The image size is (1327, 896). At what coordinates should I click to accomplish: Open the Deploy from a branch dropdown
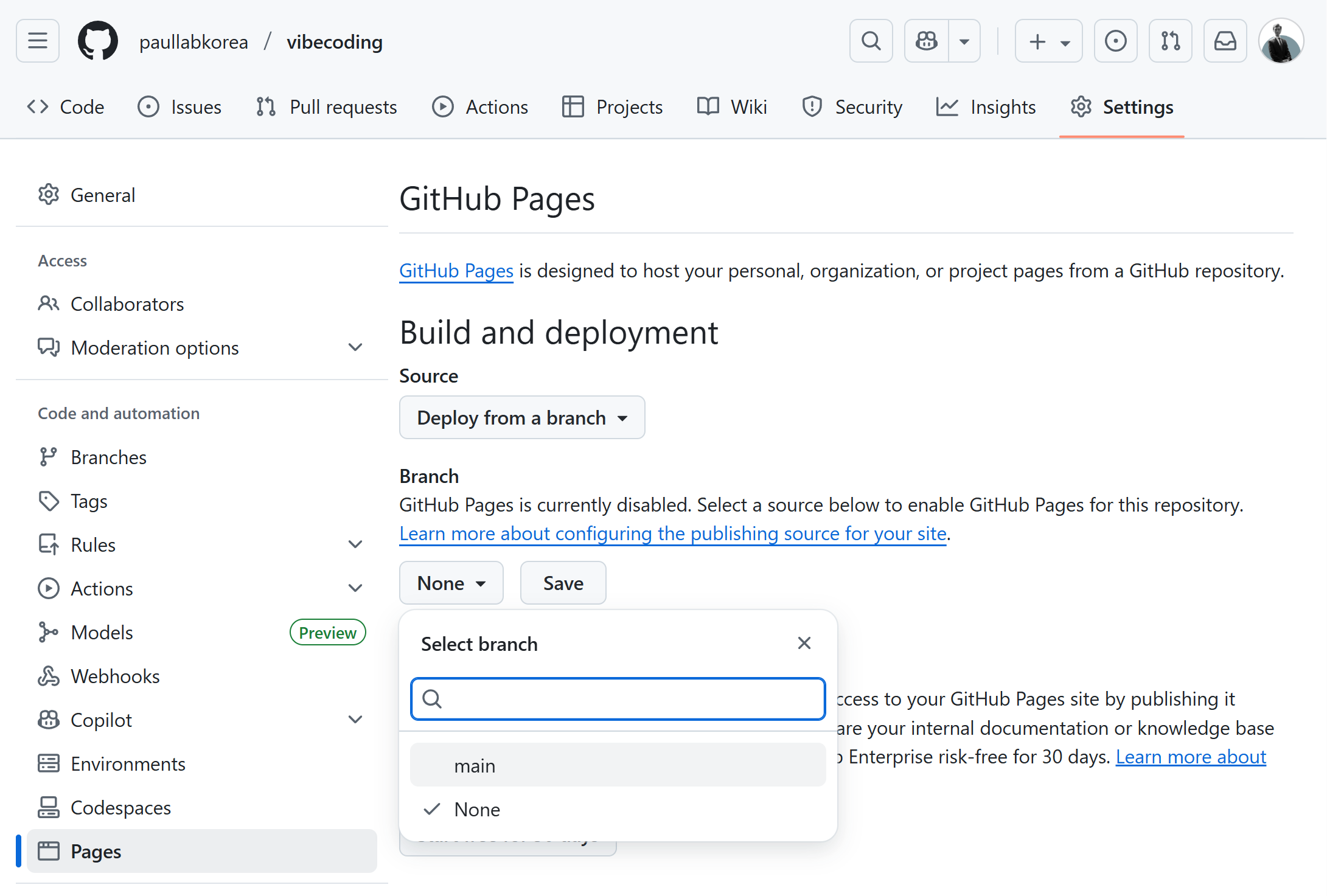pyautogui.click(x=521, y=417)
